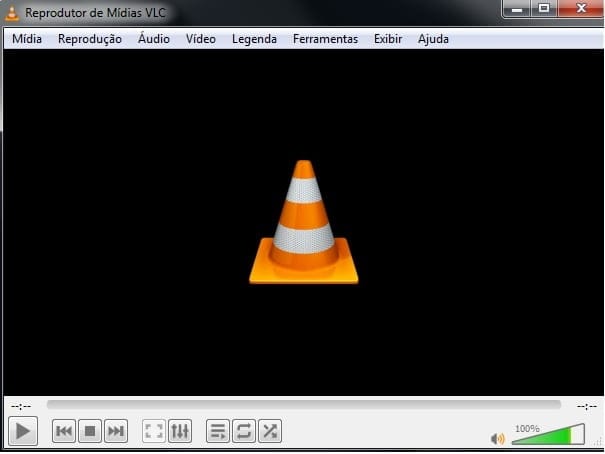Click the playback seek bar
Viewport: 605px width, 454px height.
pos(304,405)
